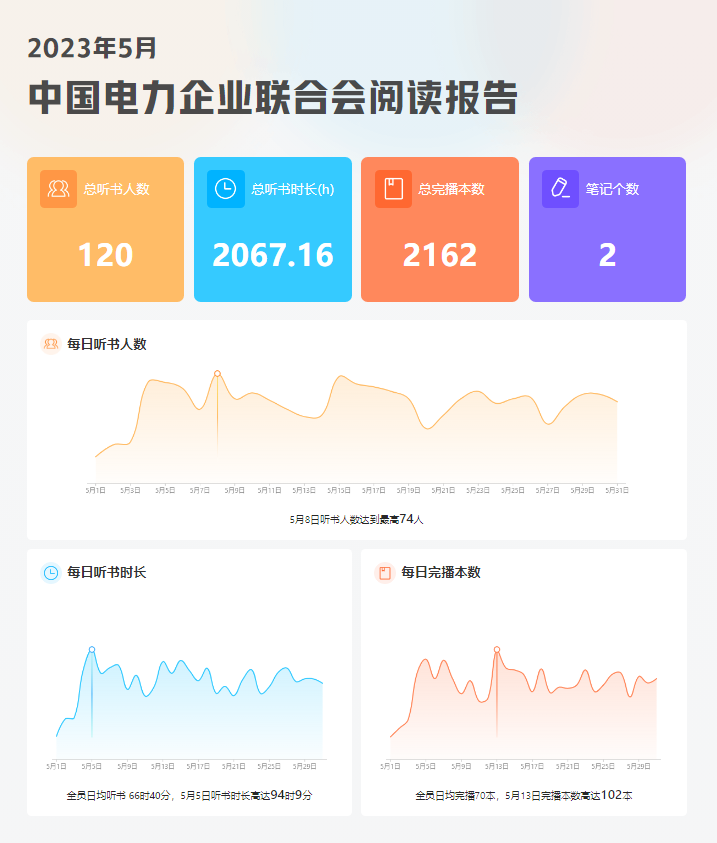This screenshot has height=843, width=717.
Task: Click the 每日听书人数 chart heading
Action: point(107,344)
